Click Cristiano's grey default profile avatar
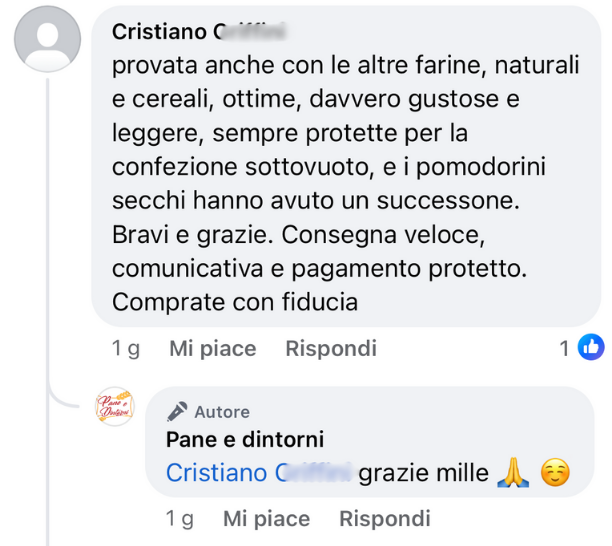 pyautogui.click(x=48, y=39)
